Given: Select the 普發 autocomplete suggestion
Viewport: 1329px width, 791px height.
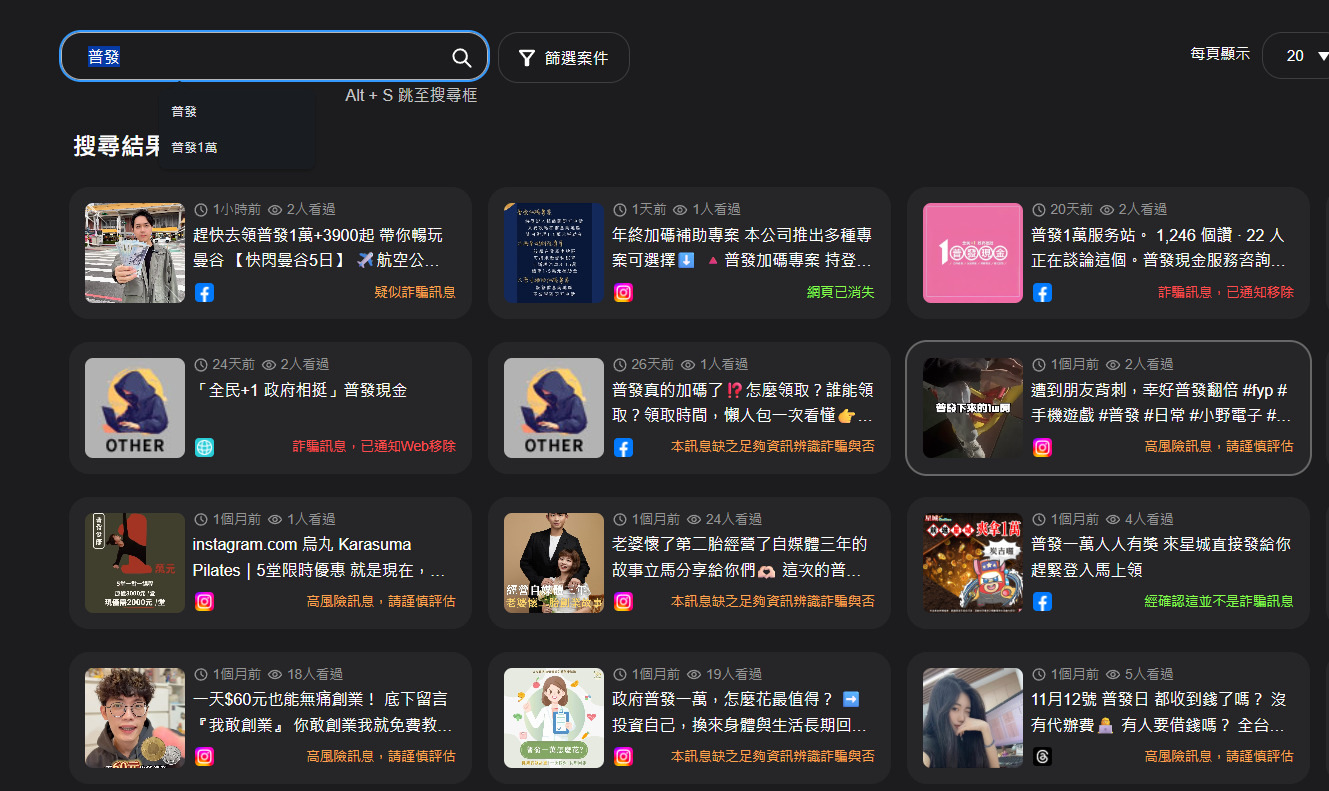Looking at the screenshot, I should [x=184, y=112].
